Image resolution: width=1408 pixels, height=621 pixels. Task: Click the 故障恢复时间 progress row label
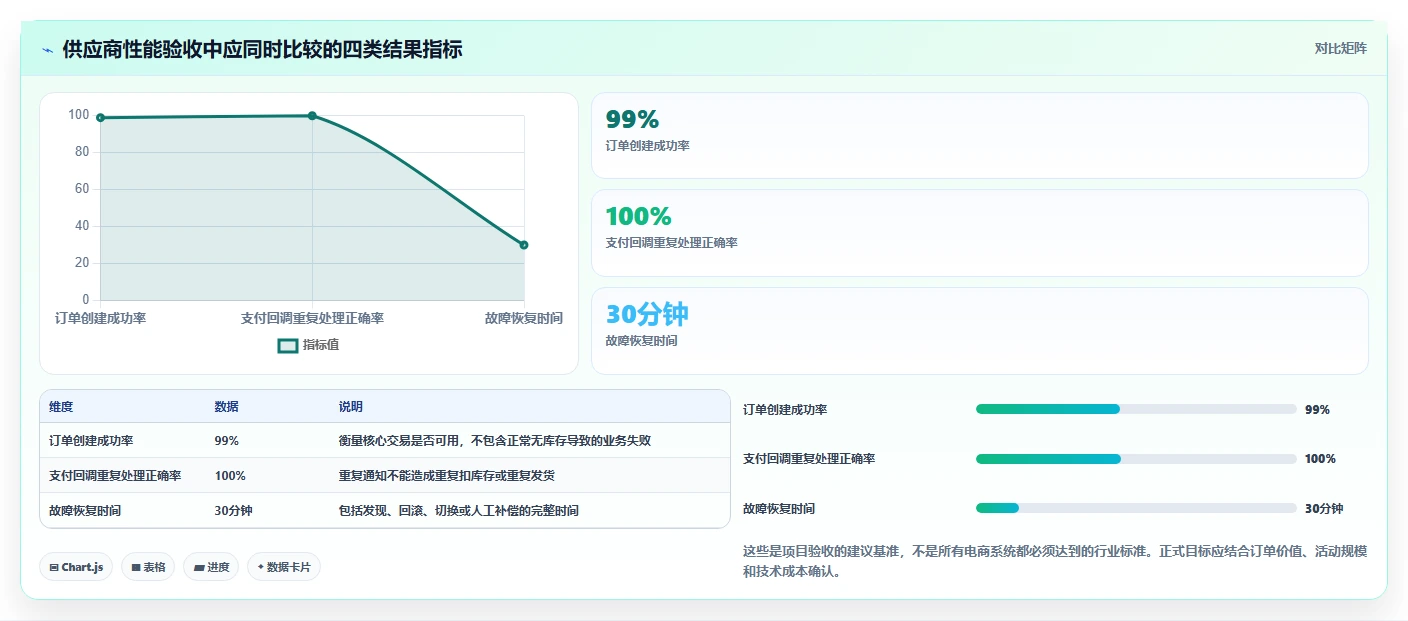(x=779, y=509)
